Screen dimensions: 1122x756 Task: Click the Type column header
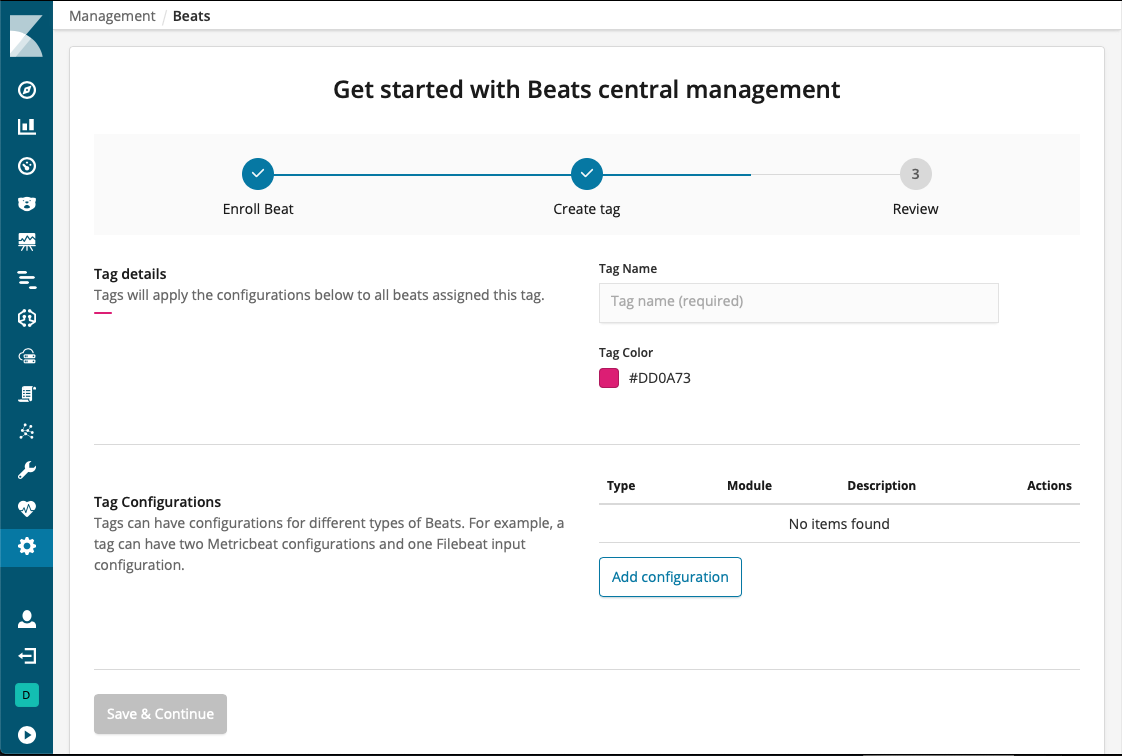(x=620, y=486)
